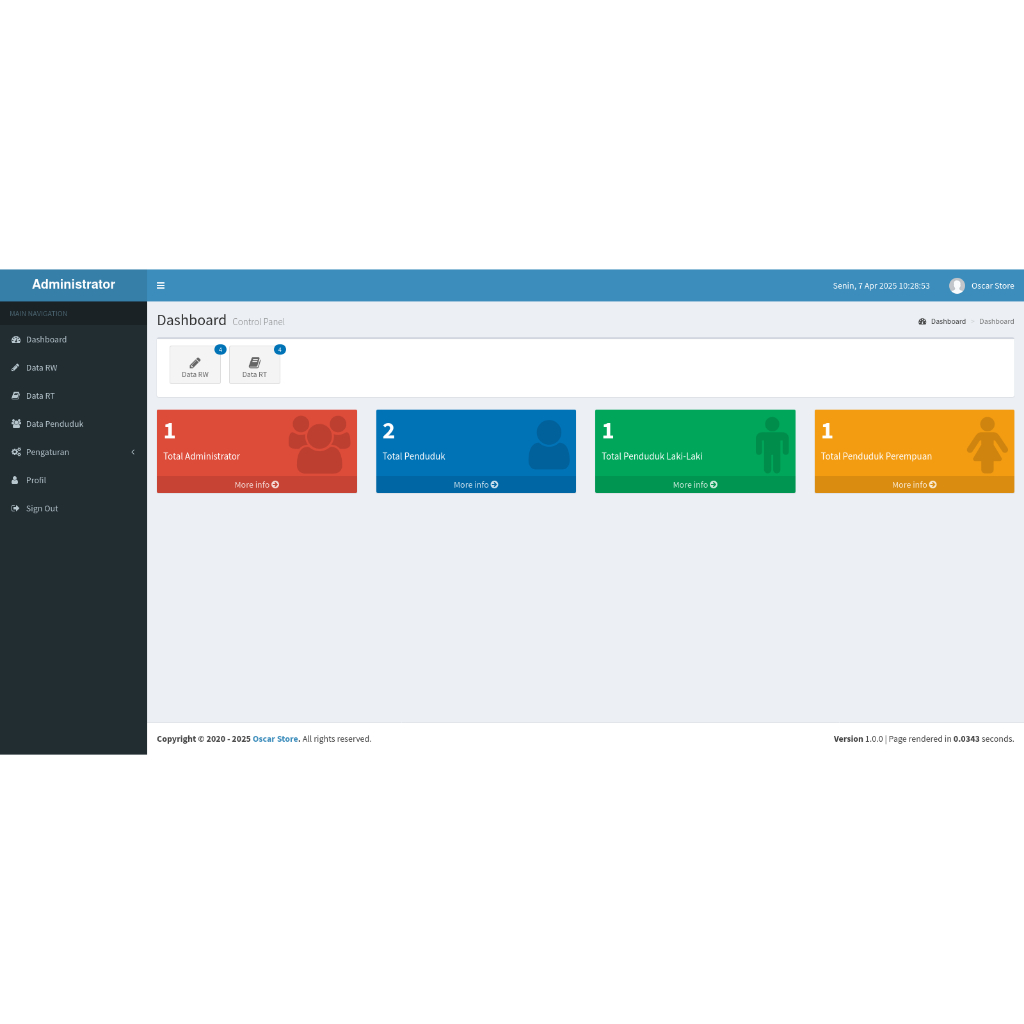1024x1024 pixels.
Task: Open the Oscar Store link in the footer
Action: 275,739
